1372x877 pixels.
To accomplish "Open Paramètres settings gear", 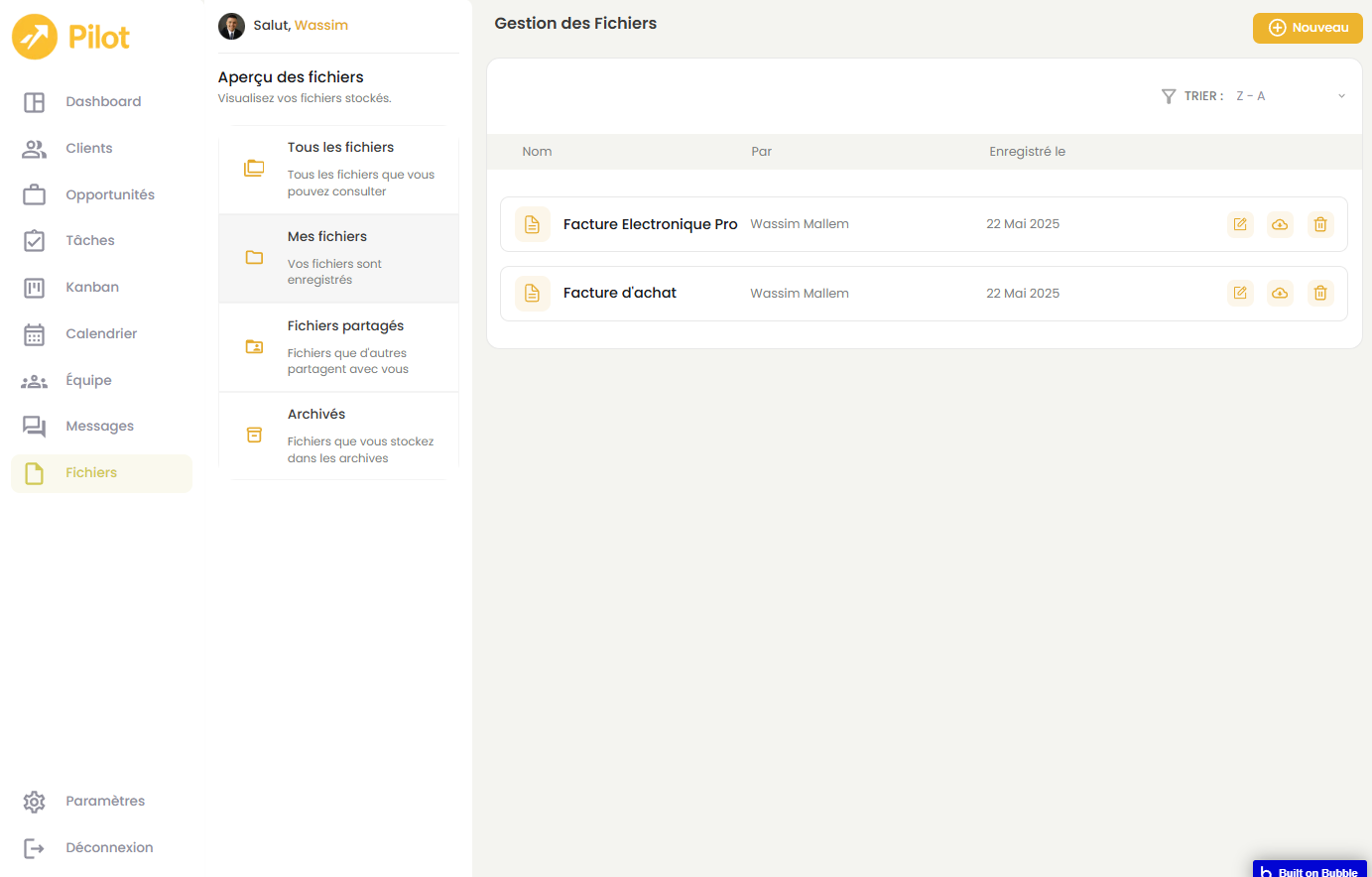I will [35, 802].
